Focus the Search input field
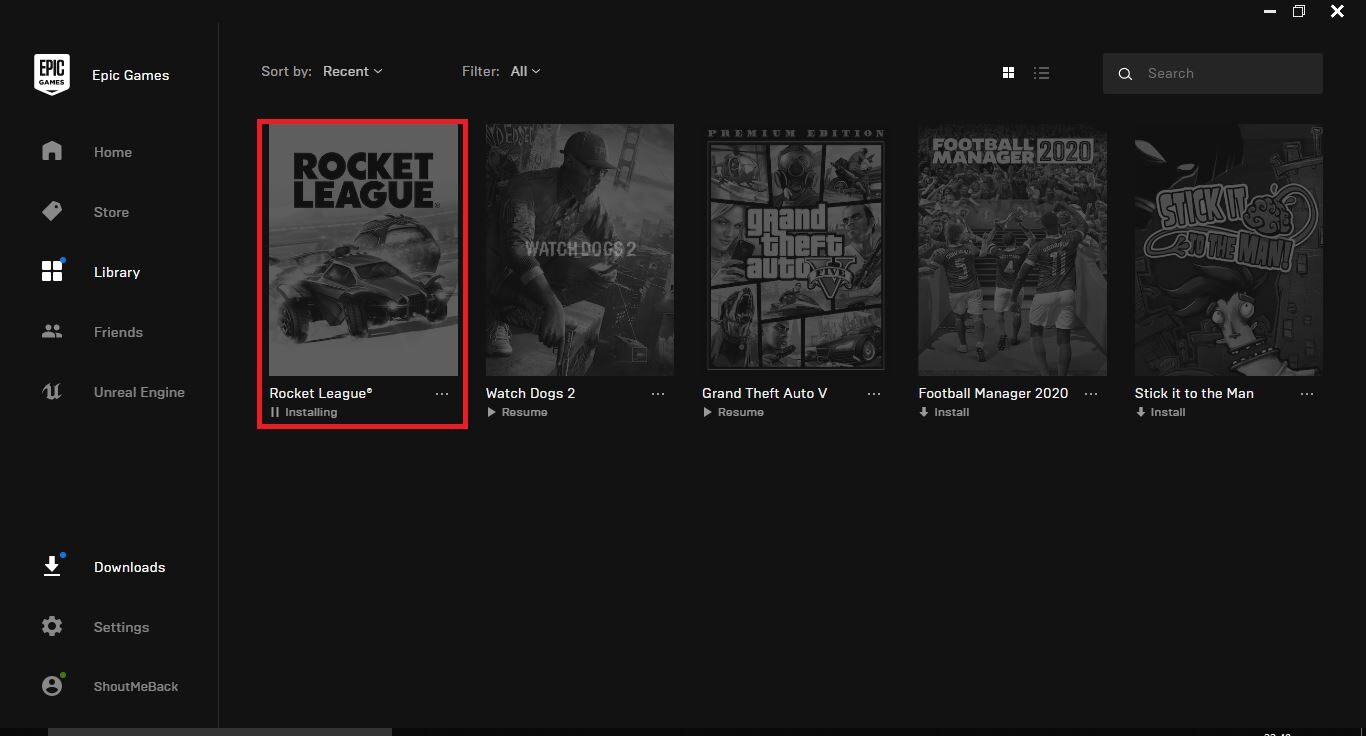Viewport: 1366px width, 736px height. [1213, 74]
